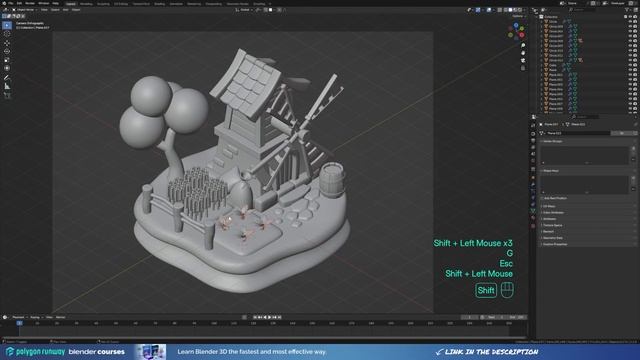The height and width of the screenshot is (360, 640).
Task: Select the Move tool
Action: [x=7, y=43]
